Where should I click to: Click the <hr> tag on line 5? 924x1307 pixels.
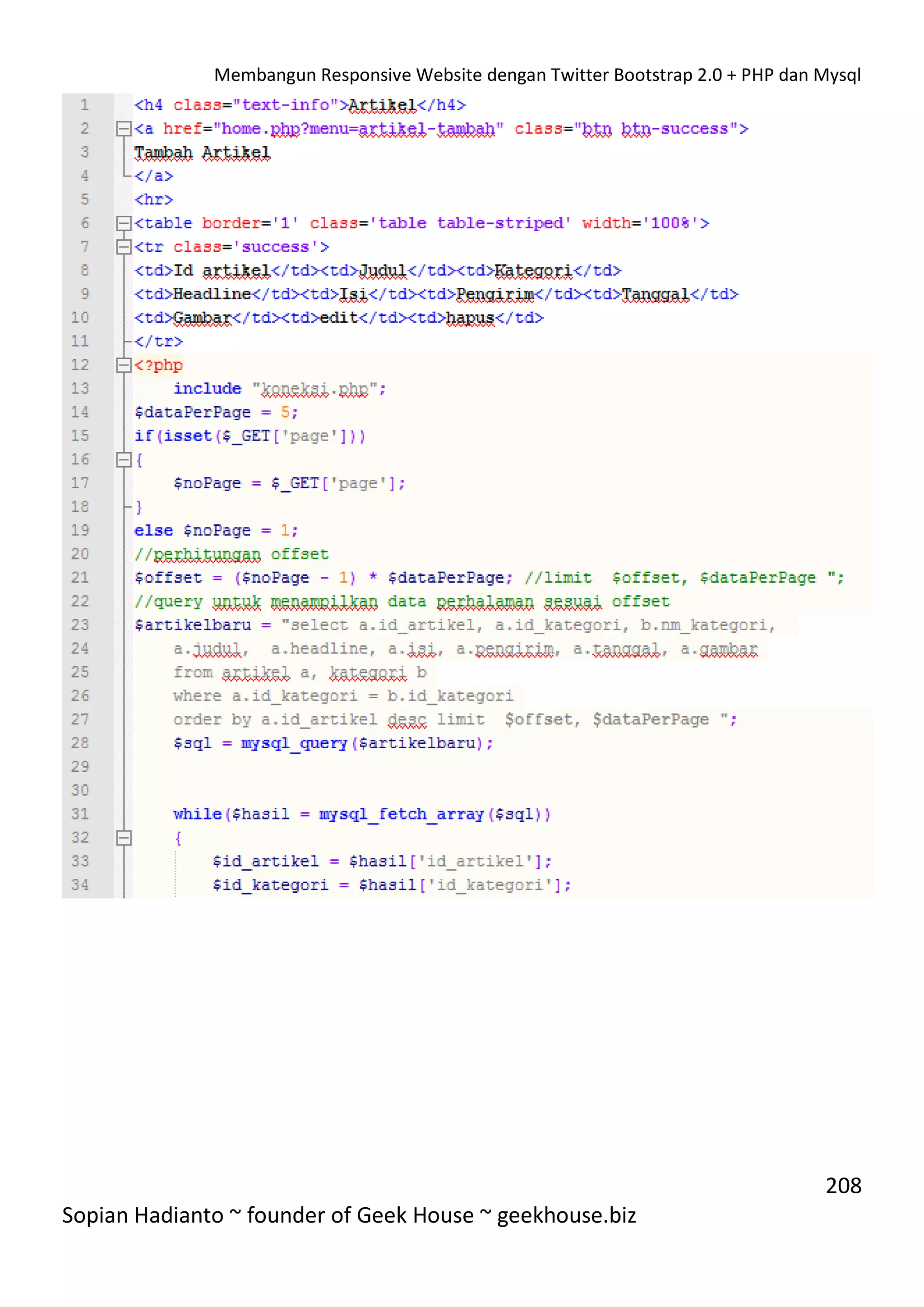point(153,200)
